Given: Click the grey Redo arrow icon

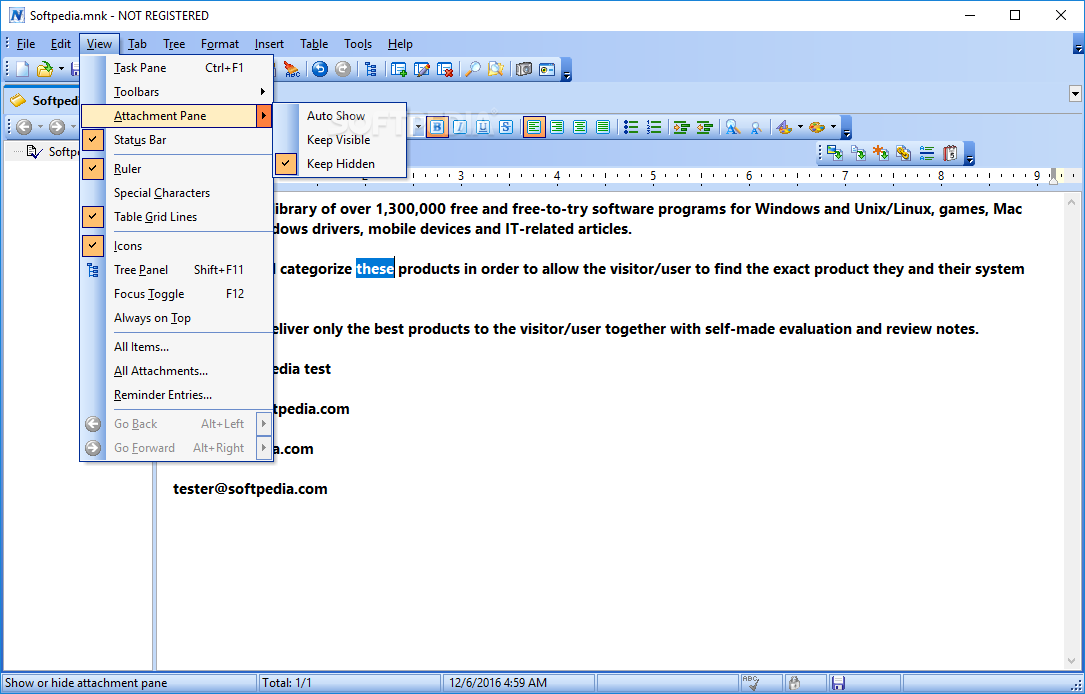Looking at the screenshot, I should point(343,69).
